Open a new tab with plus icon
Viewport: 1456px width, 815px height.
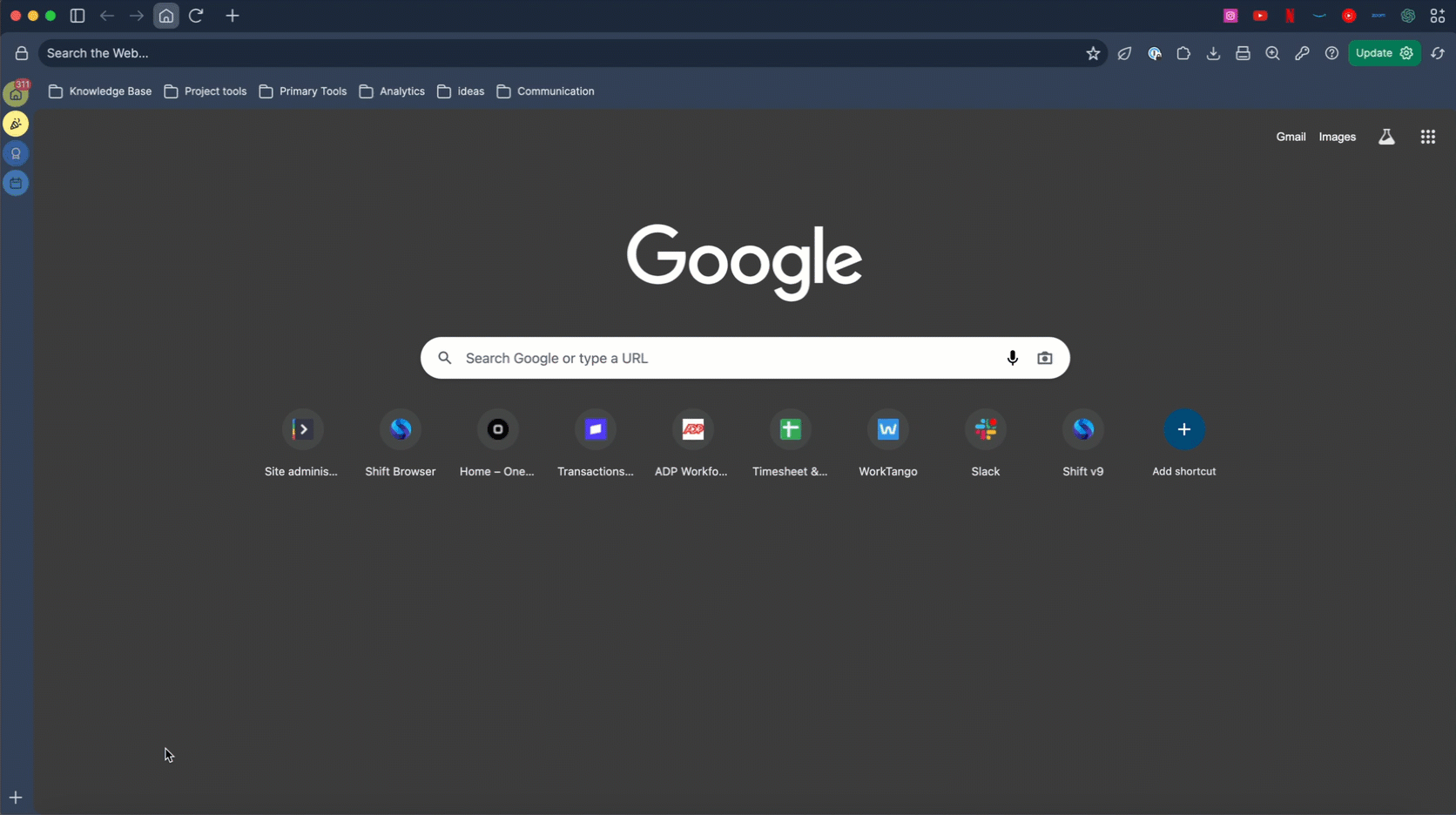tap(233, 16)
